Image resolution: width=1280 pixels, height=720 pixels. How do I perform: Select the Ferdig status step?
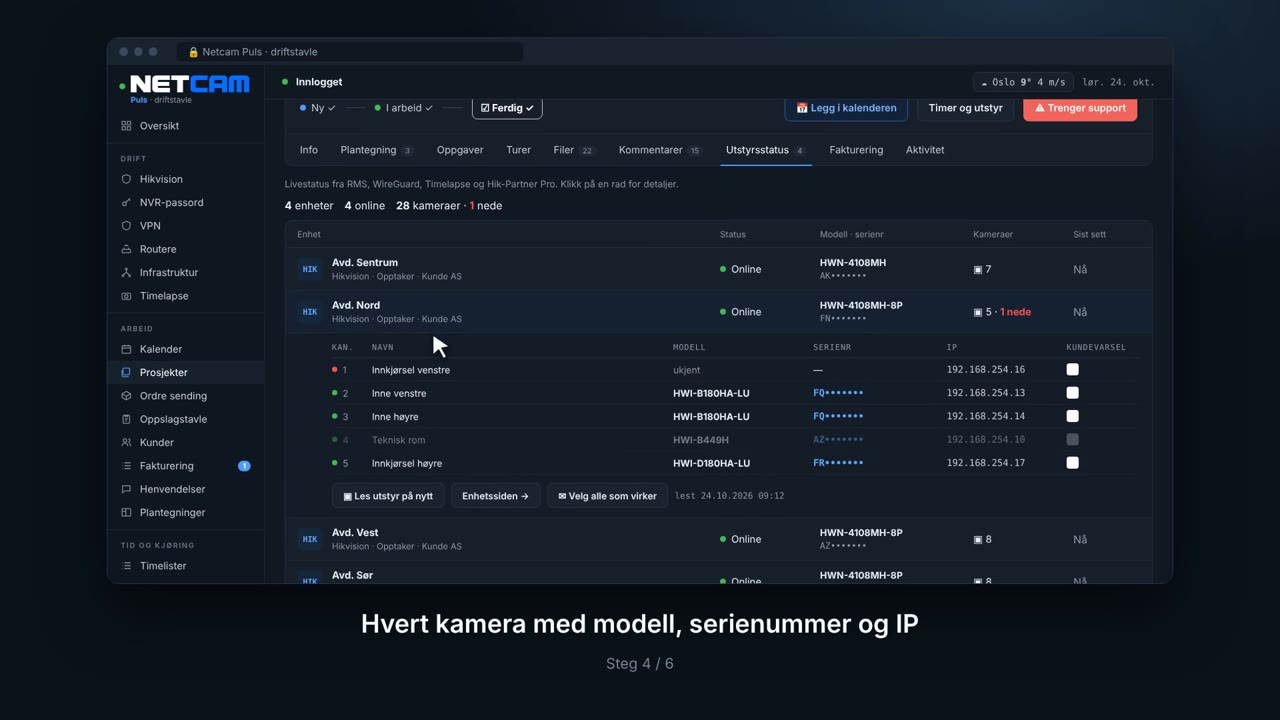[x=507, y=108]
